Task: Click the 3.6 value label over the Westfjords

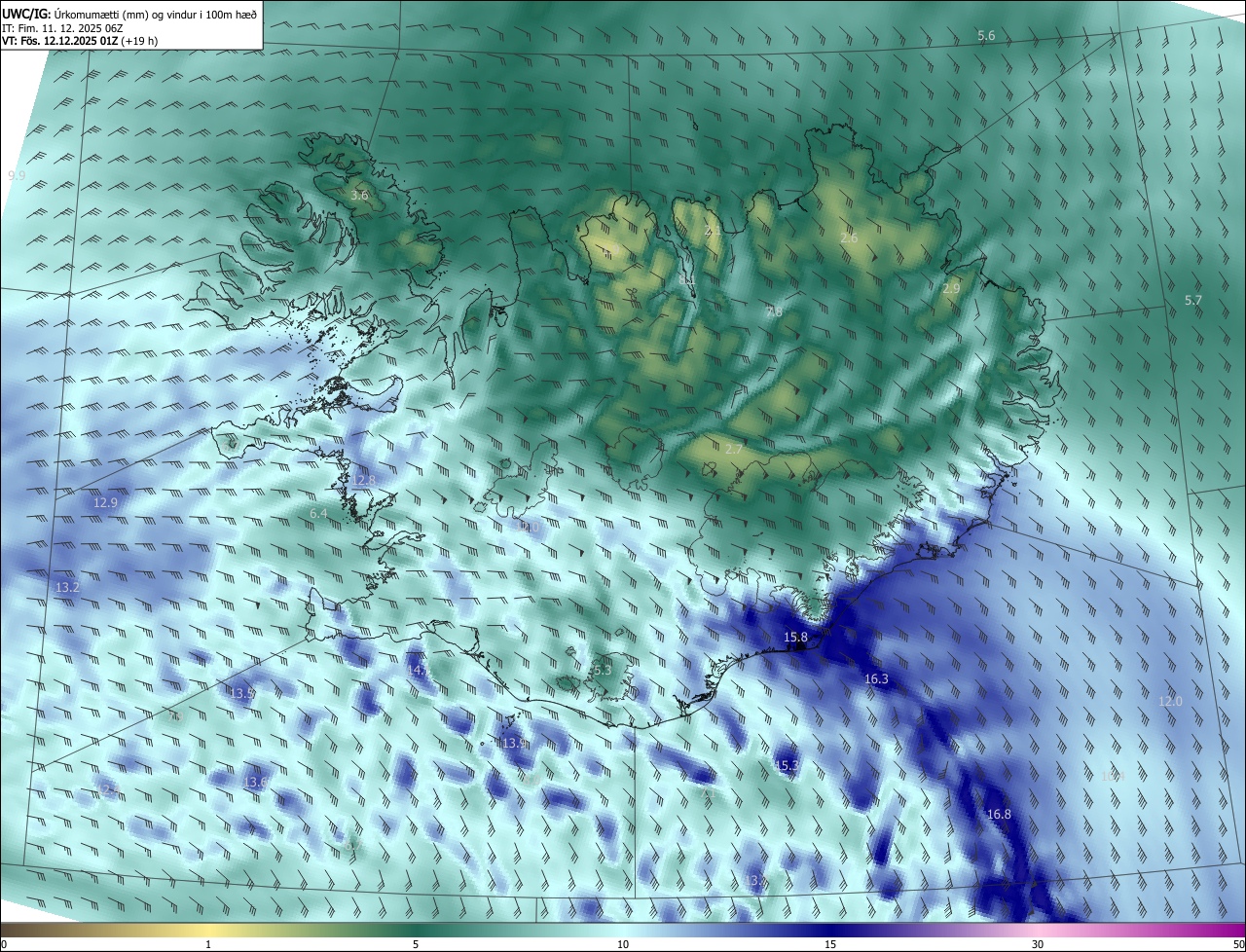Action: tap(359, 196)
